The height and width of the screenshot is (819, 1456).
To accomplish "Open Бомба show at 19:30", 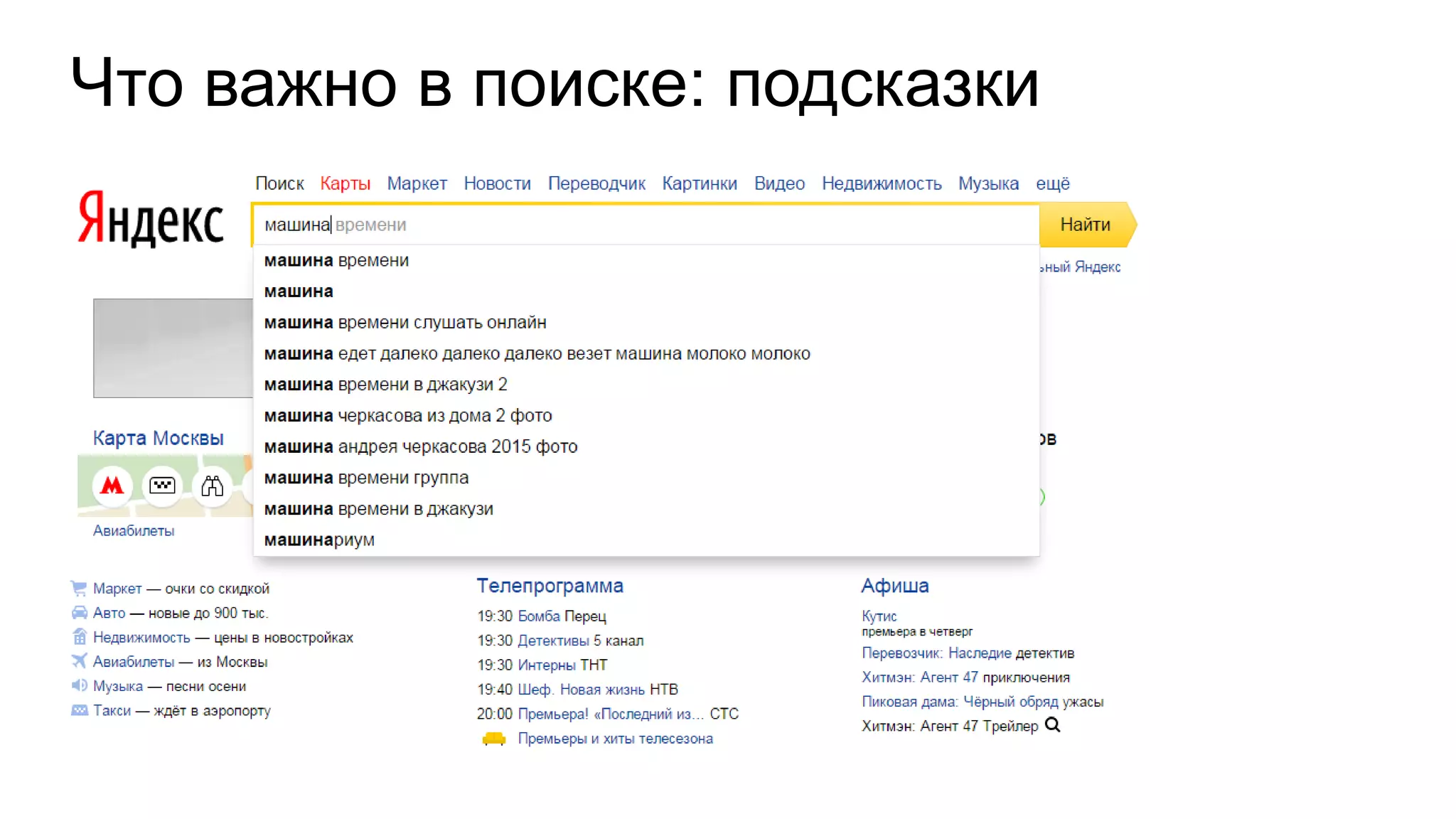I will click(539, 616).
